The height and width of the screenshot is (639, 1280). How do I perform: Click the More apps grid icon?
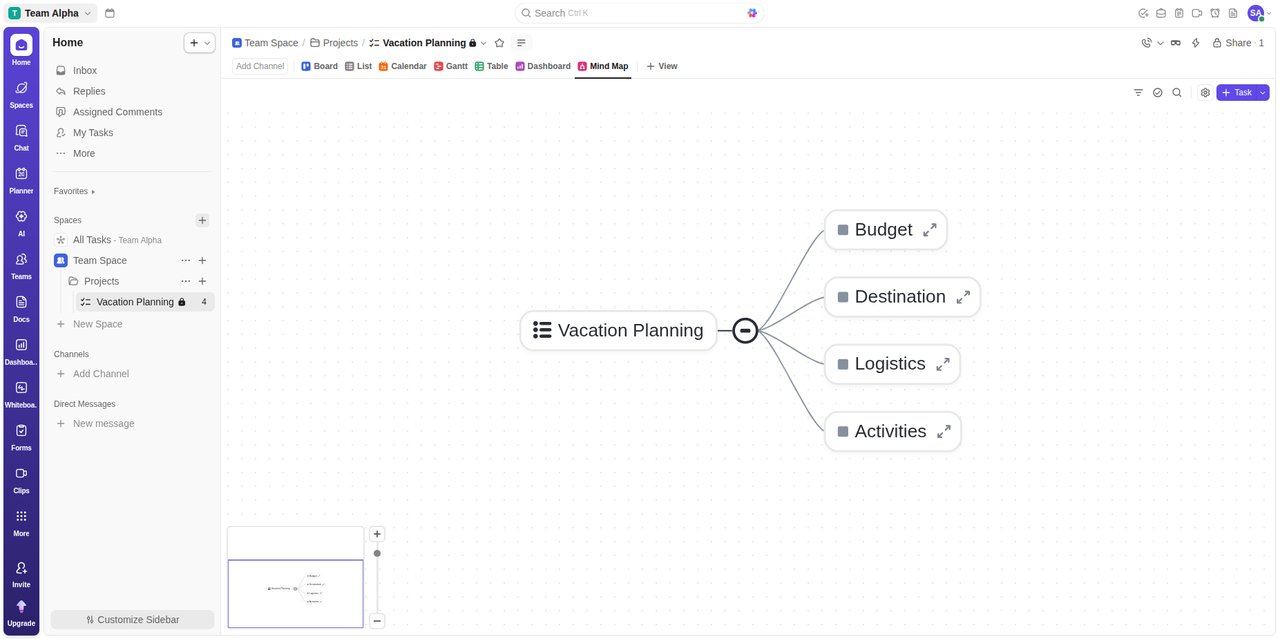(21, 516)
